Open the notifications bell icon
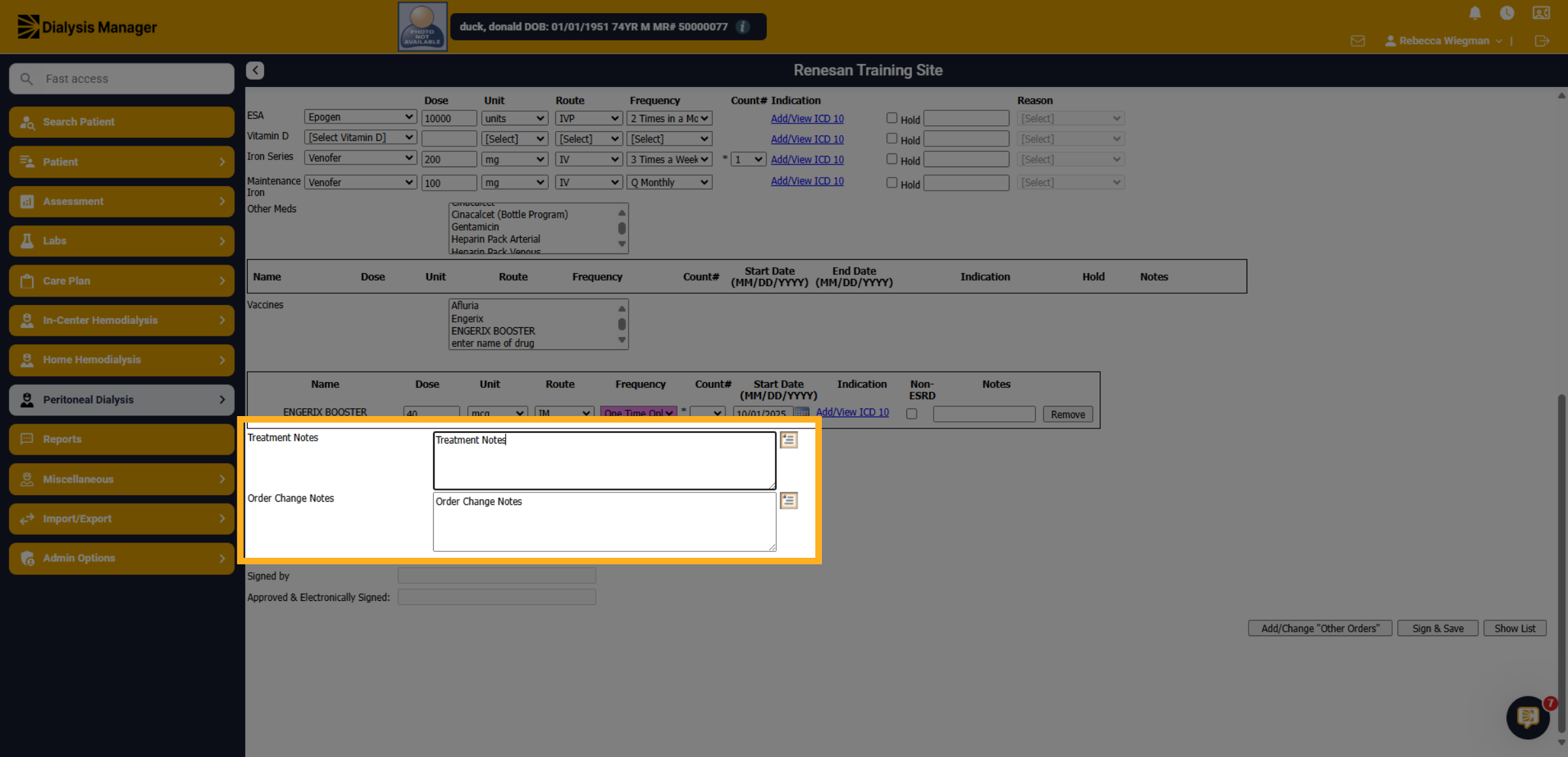 click(x=1475, y=13)
